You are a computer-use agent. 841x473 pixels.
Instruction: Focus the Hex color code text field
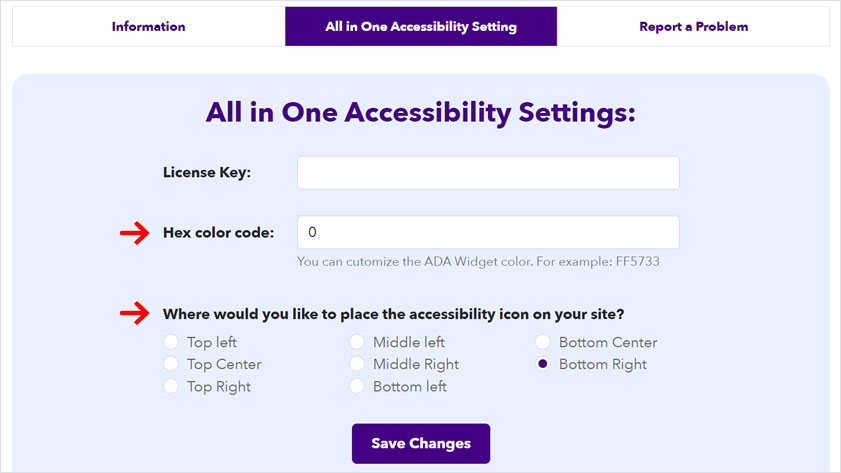488,233
